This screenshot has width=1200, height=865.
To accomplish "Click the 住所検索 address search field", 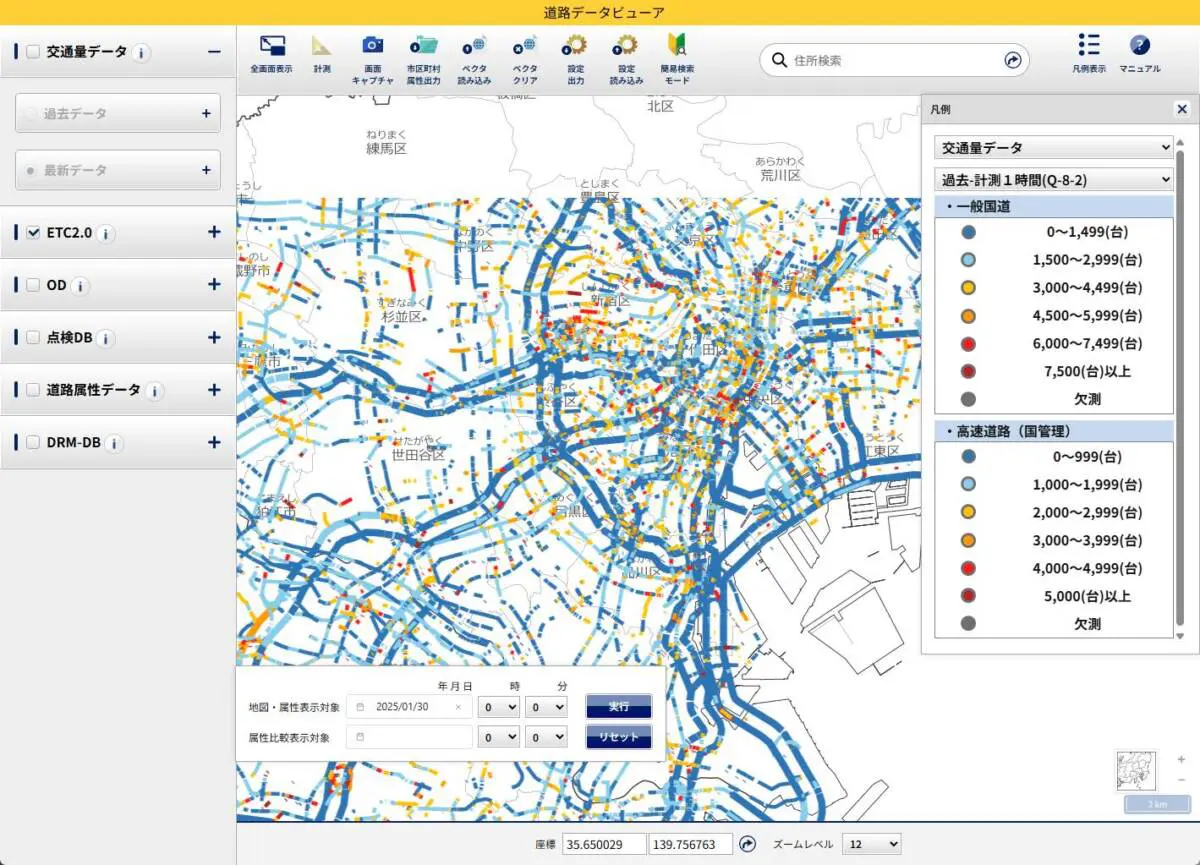I will [x=895, y=60].
